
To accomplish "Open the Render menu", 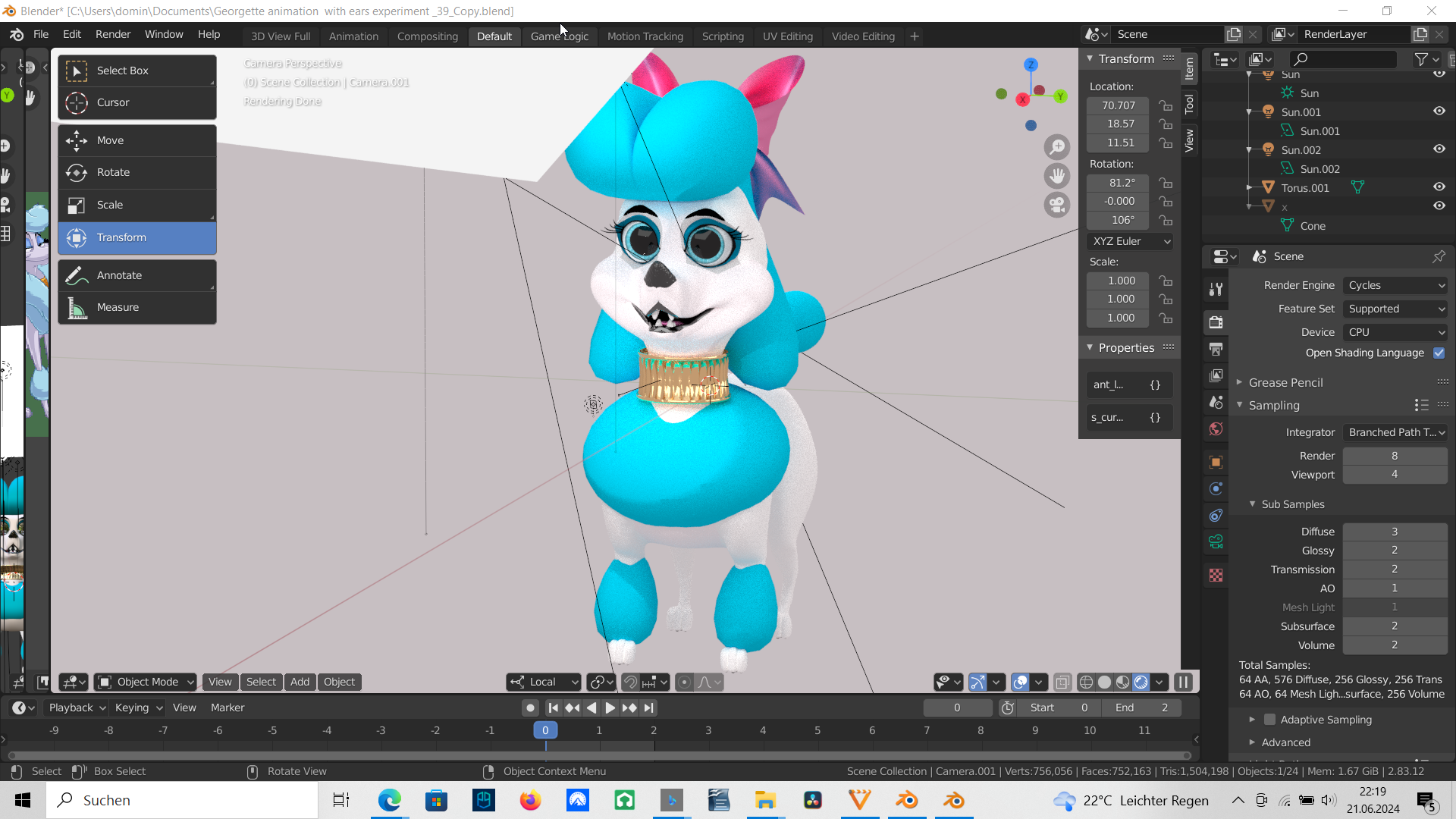I will pyautogui.click(x=113, y=35).
